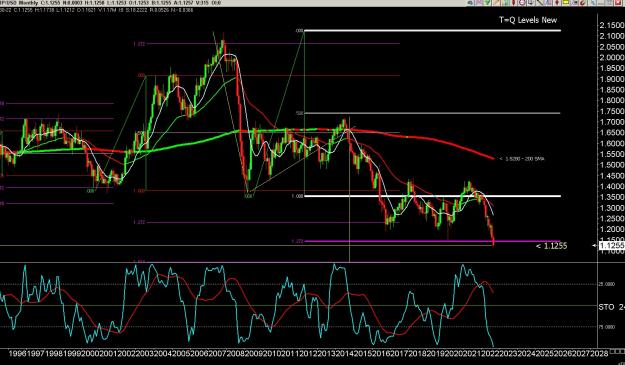Click the '200 SMA' annotation label
The image size is (625, 365).
tap(536, 159)
